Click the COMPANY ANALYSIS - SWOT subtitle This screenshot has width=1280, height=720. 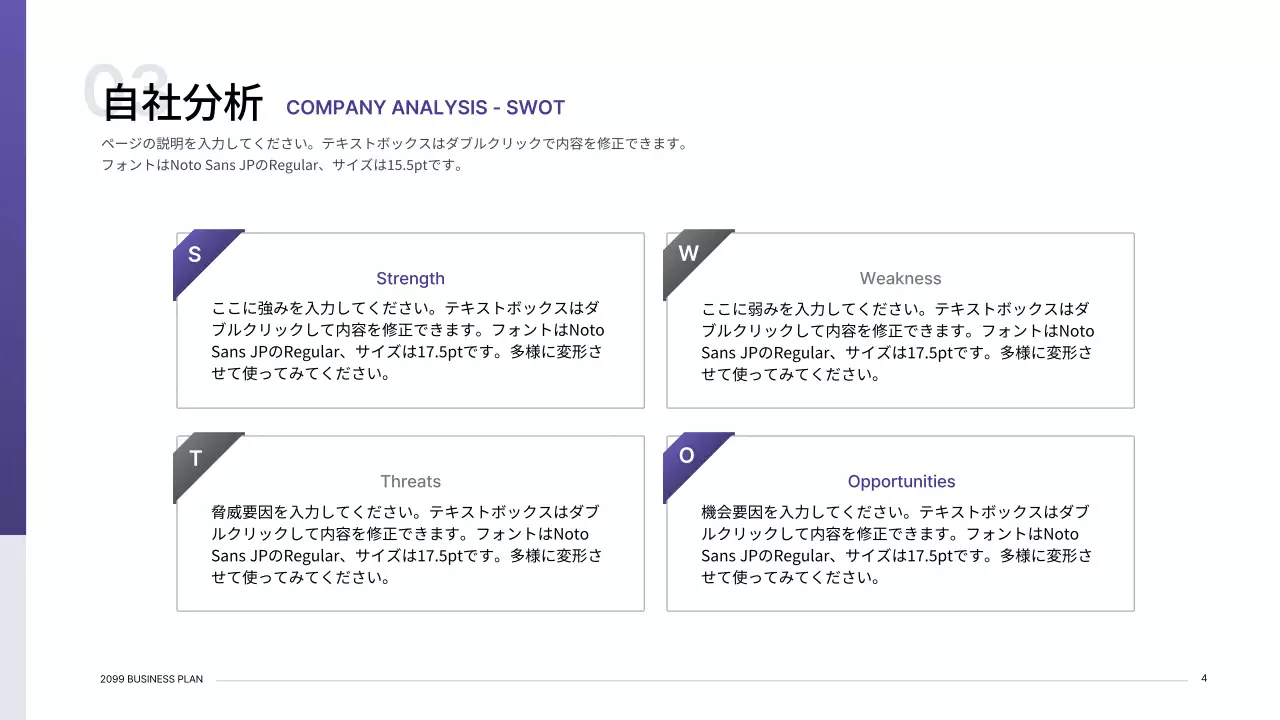pos(426,108)
